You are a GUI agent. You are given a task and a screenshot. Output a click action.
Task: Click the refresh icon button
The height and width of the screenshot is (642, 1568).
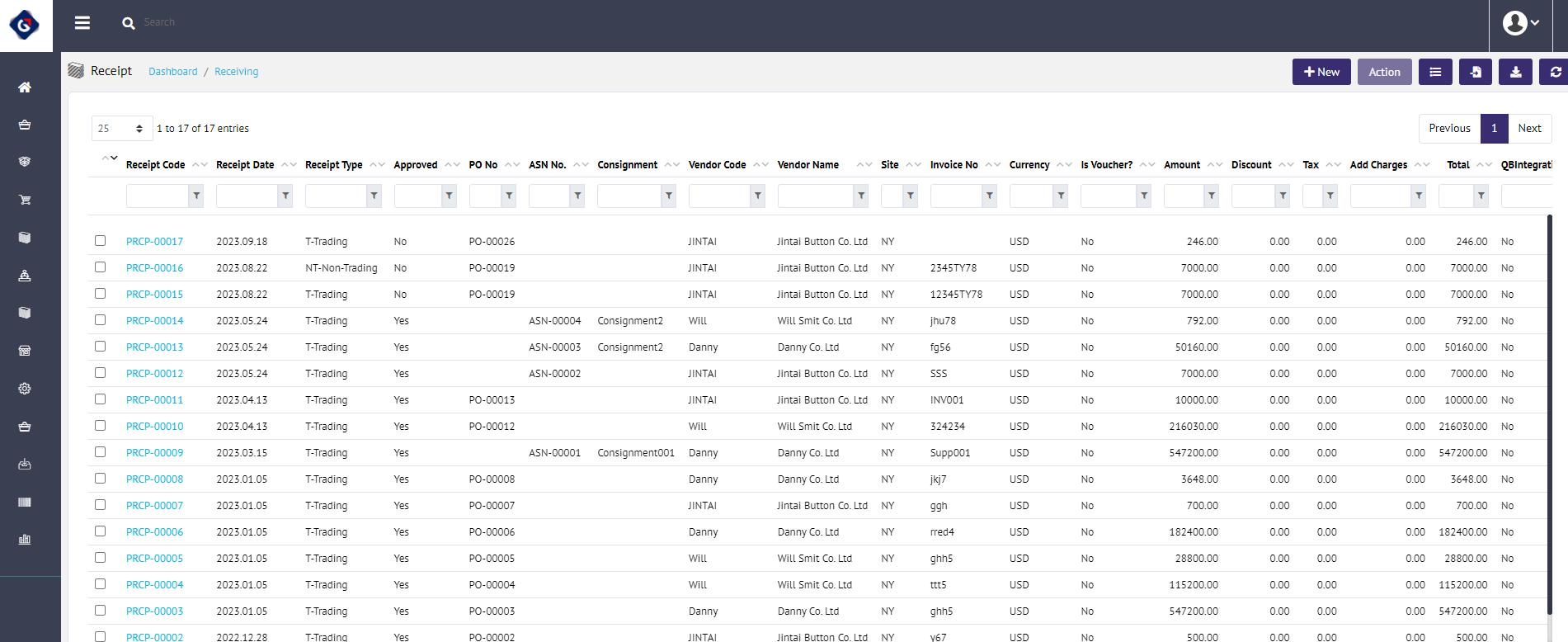[x=1555, y=72]
